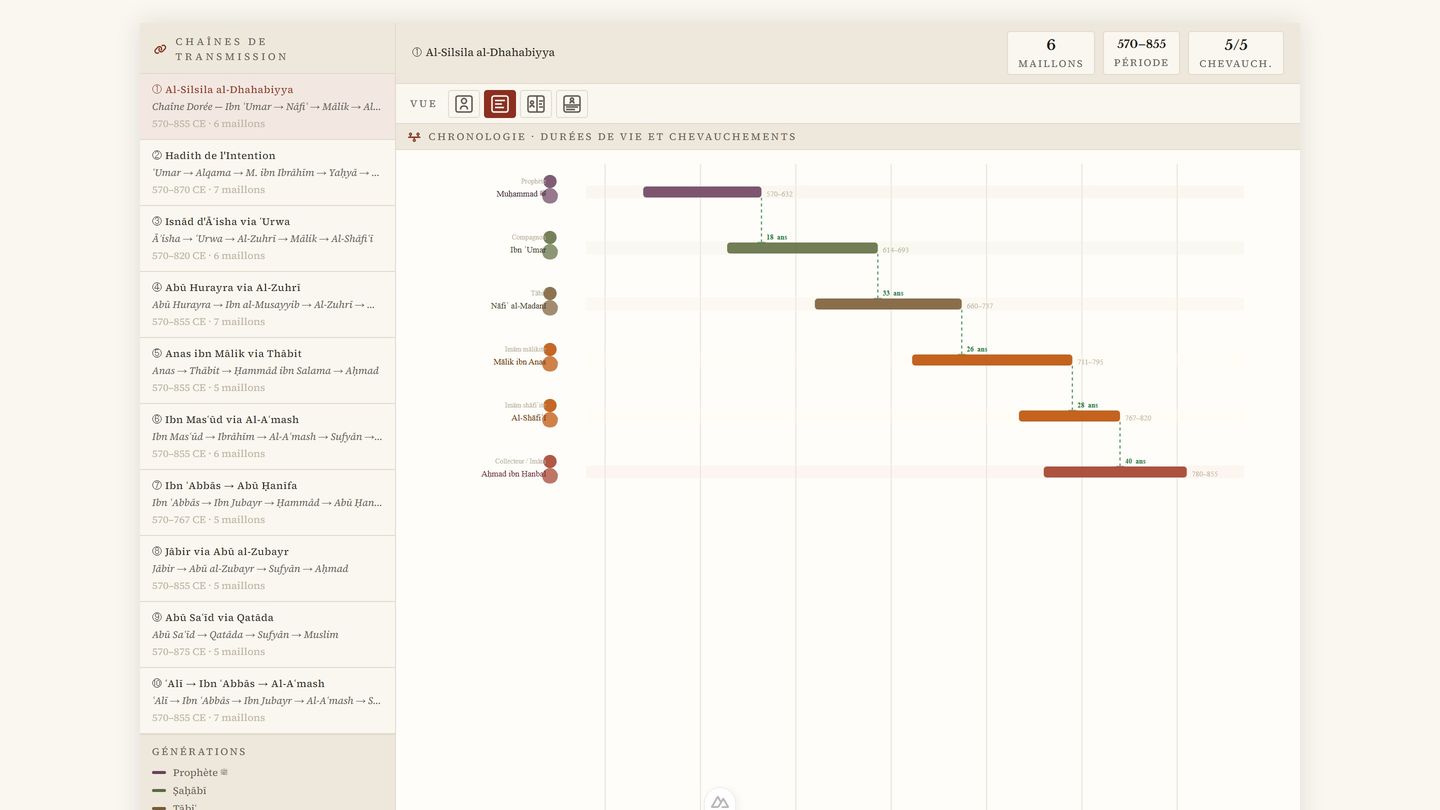The height and width of the screenshot is (810, 1440).
Task: Click the "33 ans" overlap label
Action: (893, 294)
